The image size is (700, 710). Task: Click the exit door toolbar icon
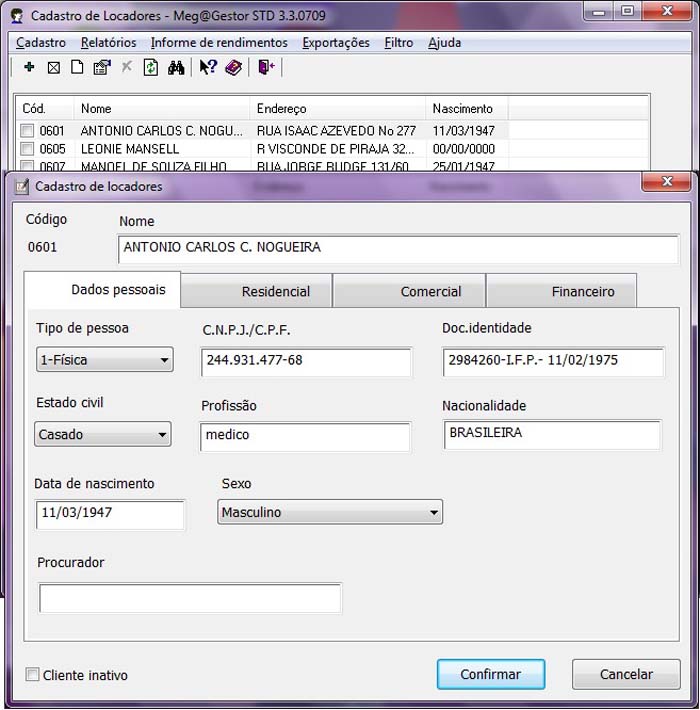(x=265, y=67)
